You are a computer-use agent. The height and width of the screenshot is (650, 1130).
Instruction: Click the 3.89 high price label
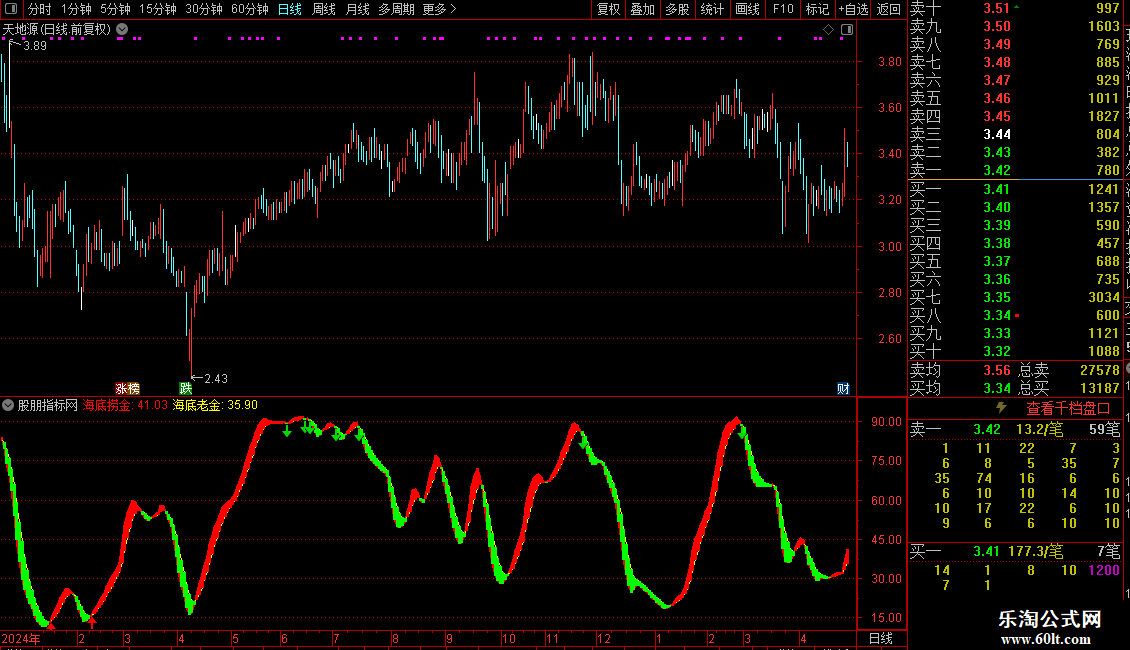pyautogui.click(x=35, y=45)
